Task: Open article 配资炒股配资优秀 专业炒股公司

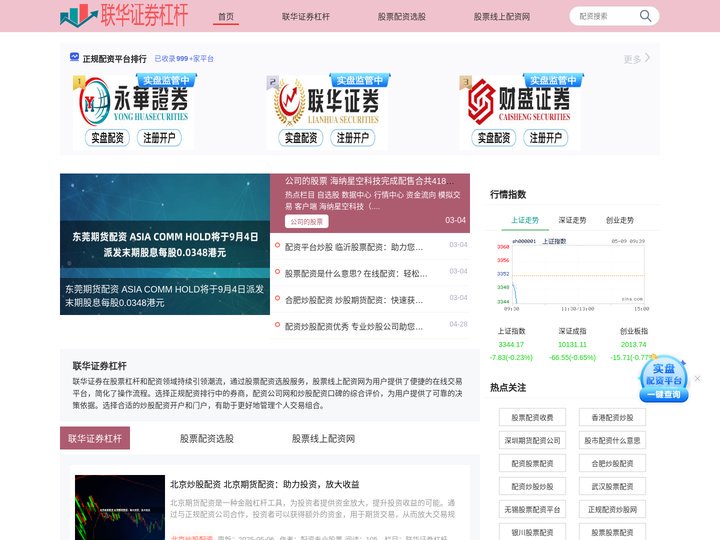Action: (354, 326)
